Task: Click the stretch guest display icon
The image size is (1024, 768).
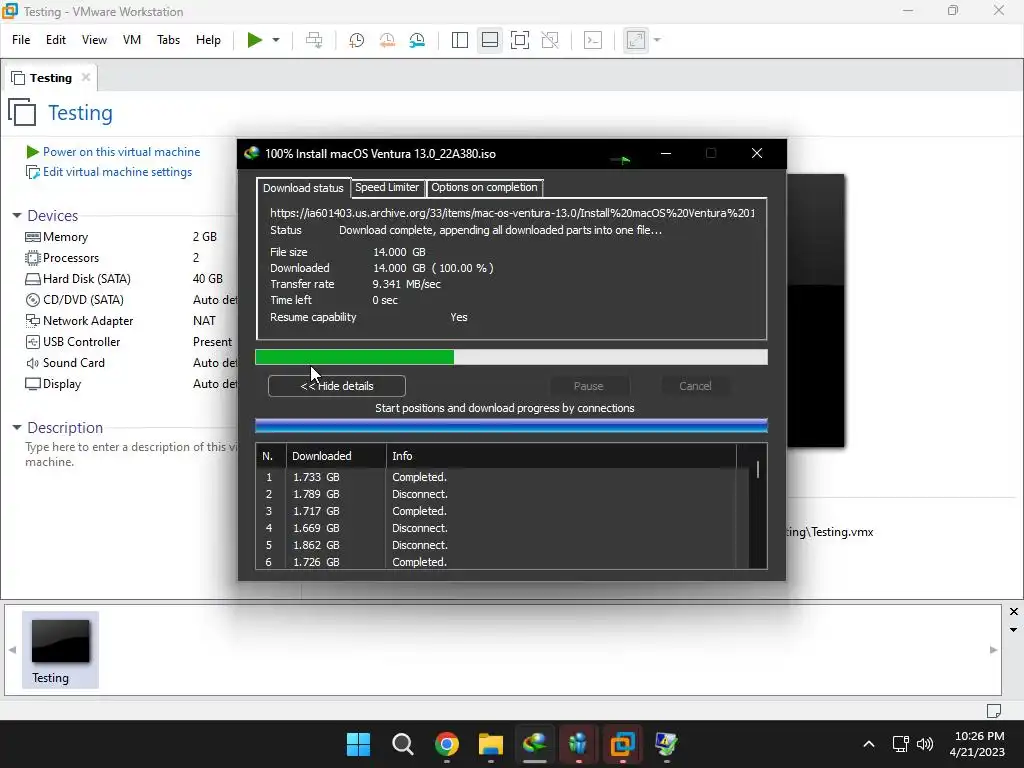Action: click(x=635, y=40)
